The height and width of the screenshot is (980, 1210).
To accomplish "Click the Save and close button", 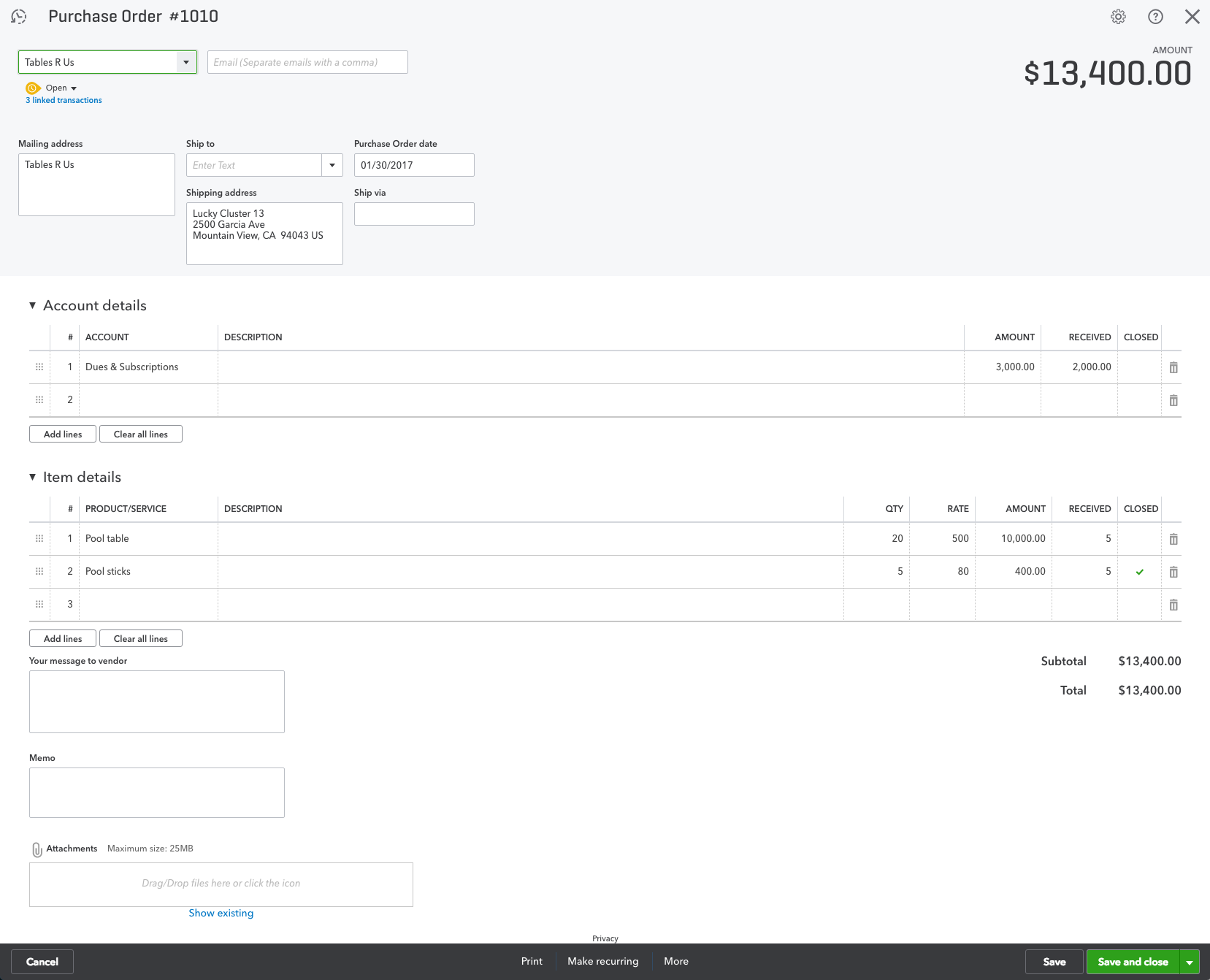I will (1133, 962).
